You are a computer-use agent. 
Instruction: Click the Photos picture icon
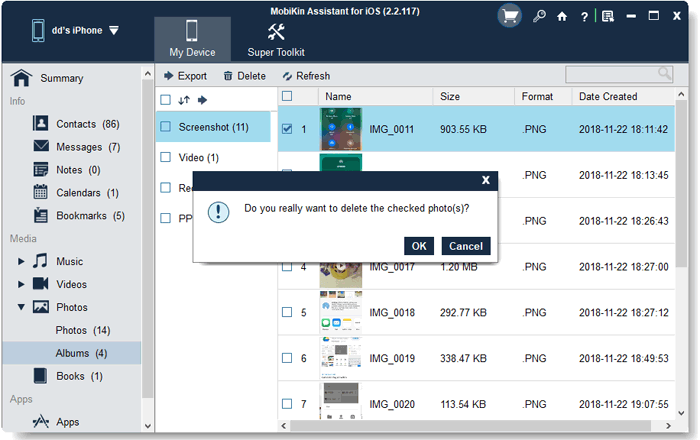click(41, 307)
